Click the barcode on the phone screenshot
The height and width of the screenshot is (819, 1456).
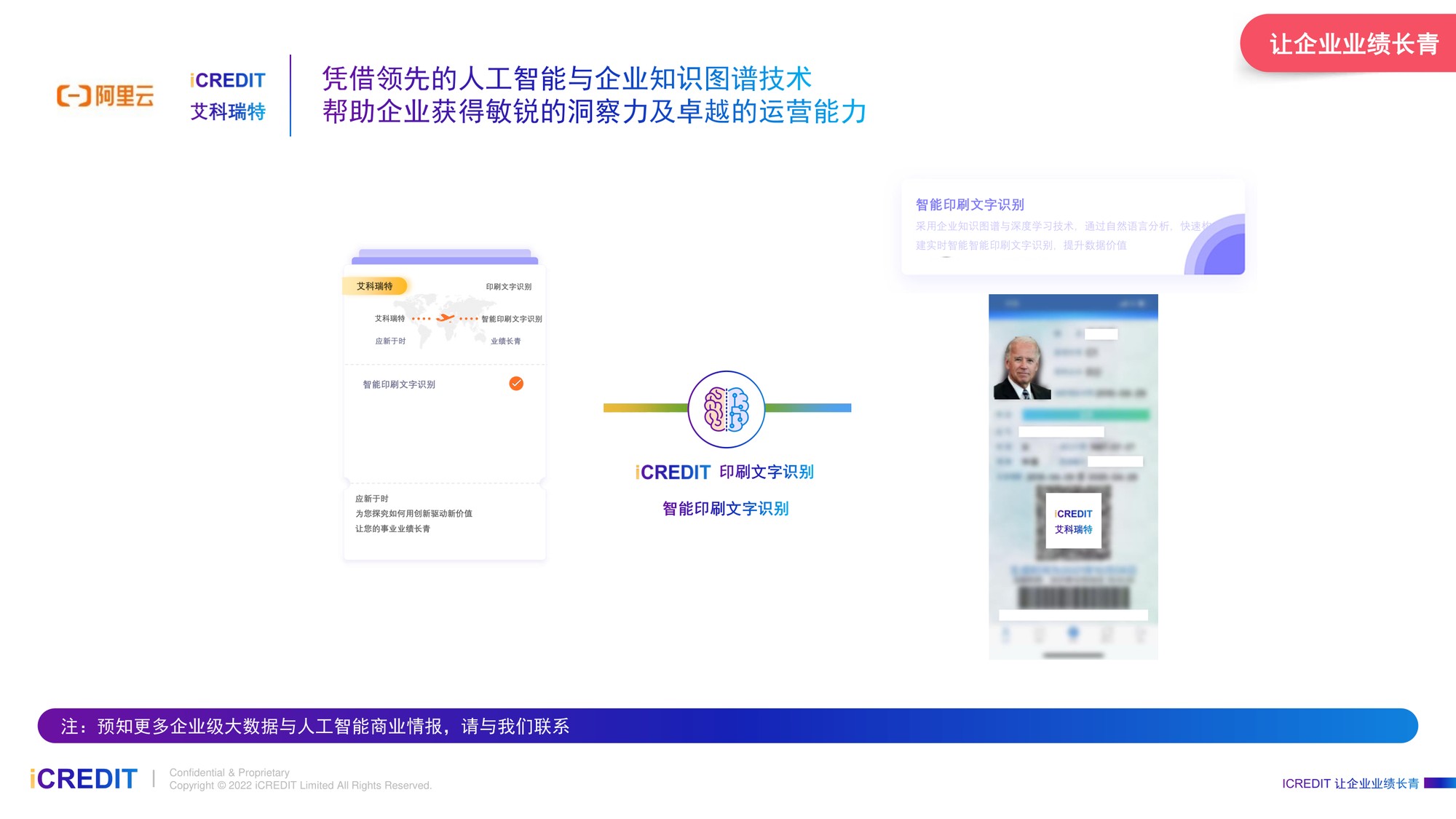pyautogui.click(x=1074, y=597)
